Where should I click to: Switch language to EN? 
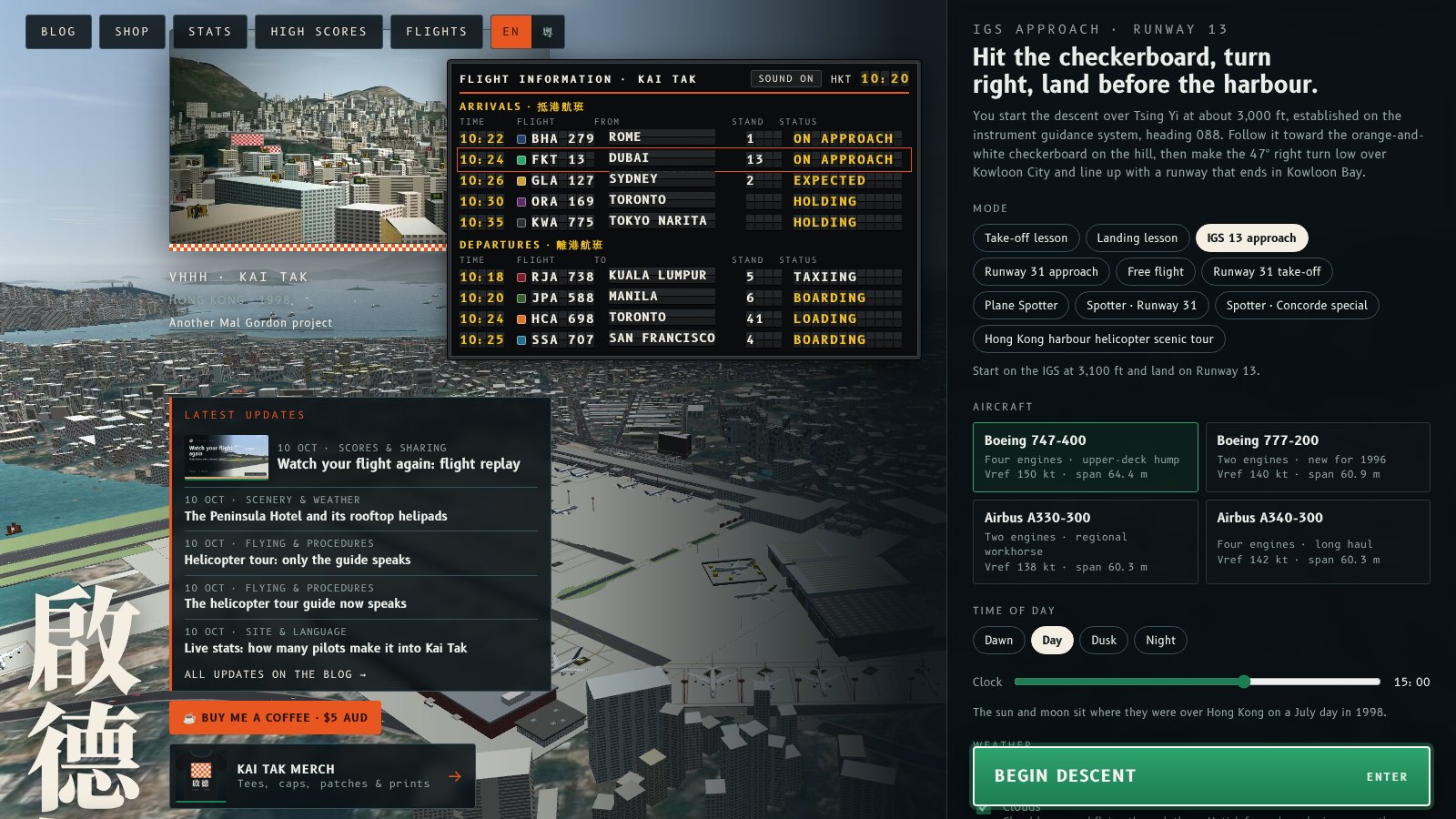[511, 32]
